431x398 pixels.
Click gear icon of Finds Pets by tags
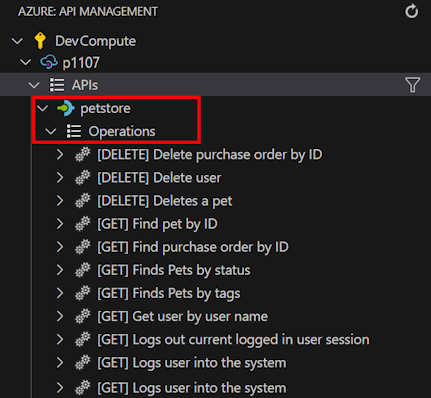pyautogui.click(x=83, y=293)
